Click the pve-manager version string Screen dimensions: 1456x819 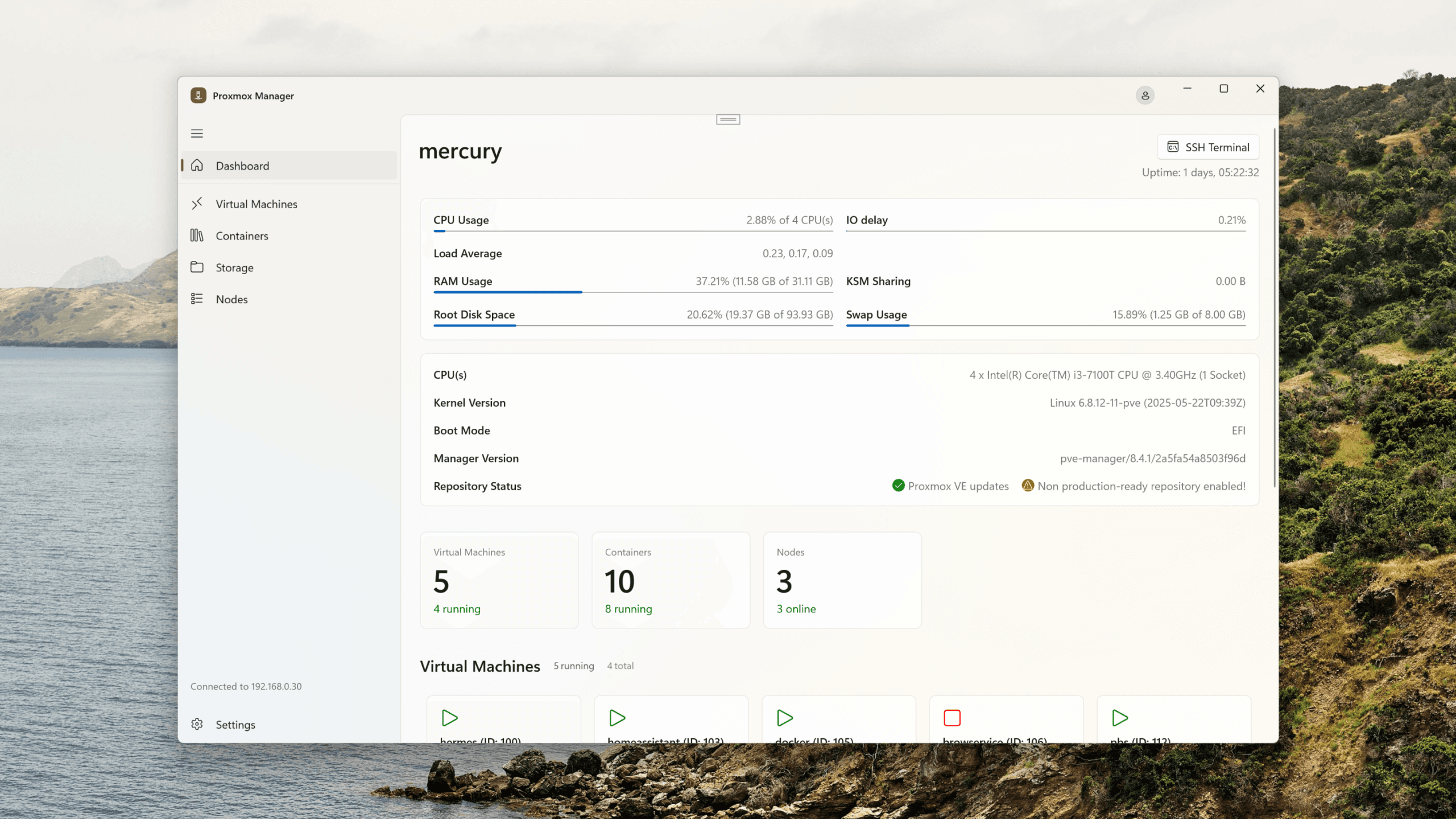[x=1152, y=458]
